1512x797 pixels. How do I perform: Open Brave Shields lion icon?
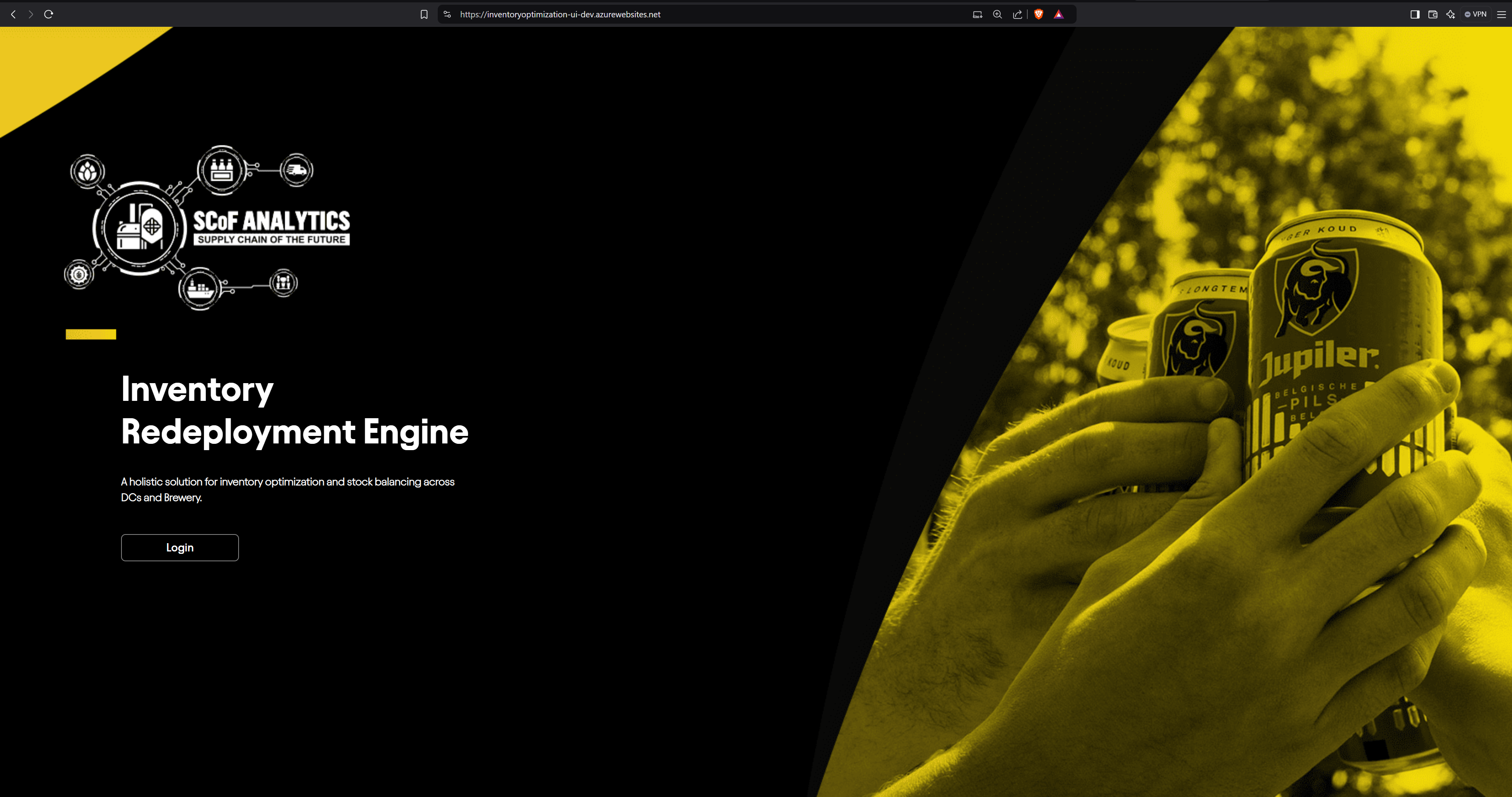pos(1038,14)
